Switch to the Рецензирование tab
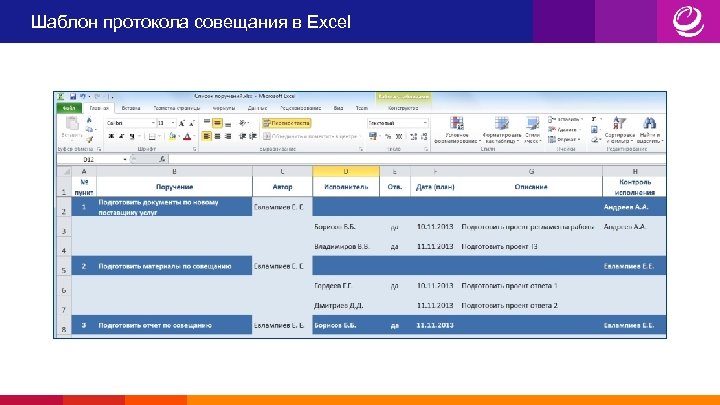This screenshot has width=720, height=405. (301, 108)
